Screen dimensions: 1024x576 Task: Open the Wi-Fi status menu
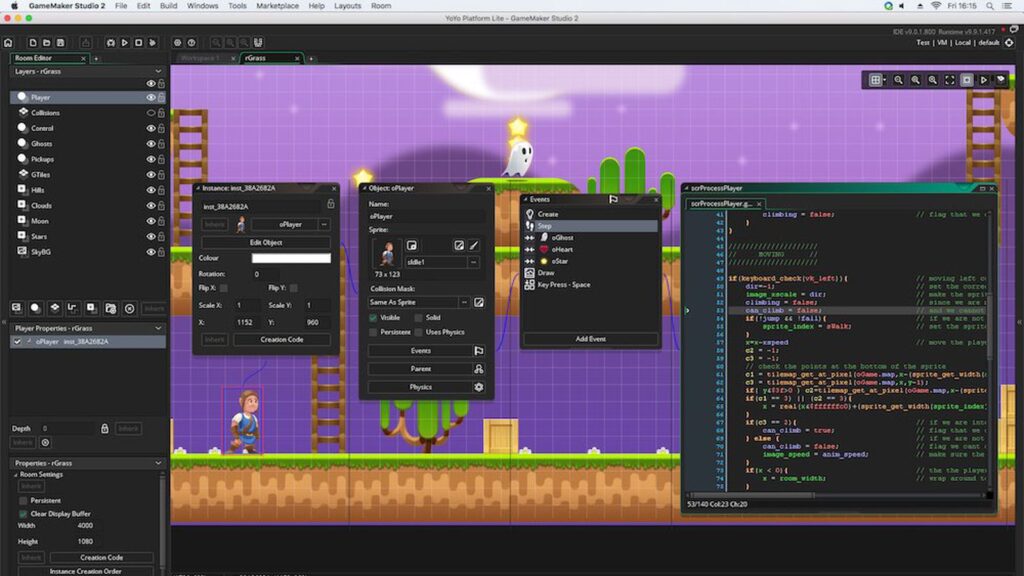[936, 6]
